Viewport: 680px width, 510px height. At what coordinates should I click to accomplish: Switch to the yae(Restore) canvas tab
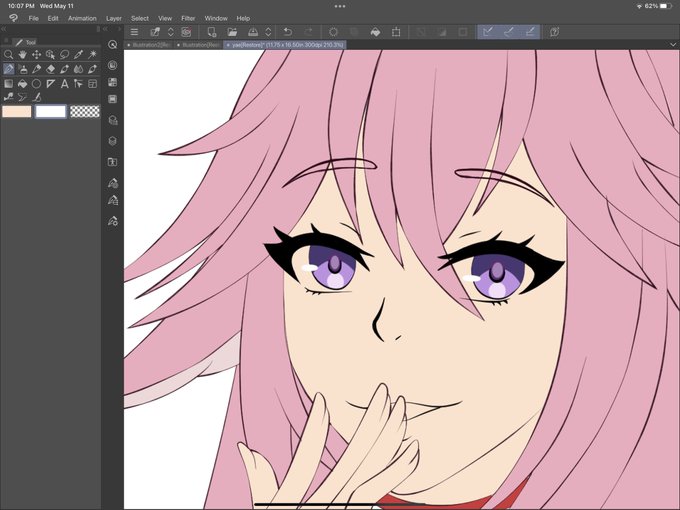coord(284,45)
